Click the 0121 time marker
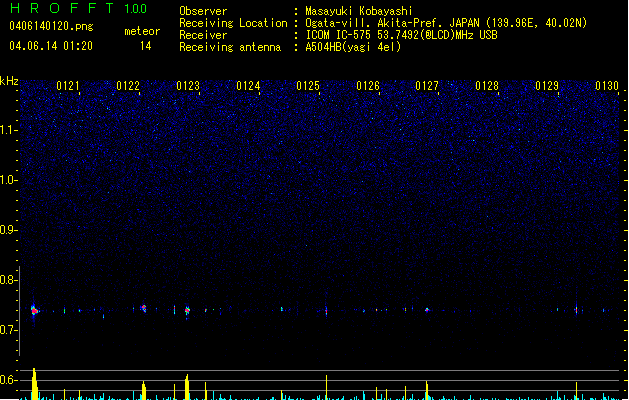The width and height of the screenshot is (629, 400). pyautogui.click(x=68, y=86)
